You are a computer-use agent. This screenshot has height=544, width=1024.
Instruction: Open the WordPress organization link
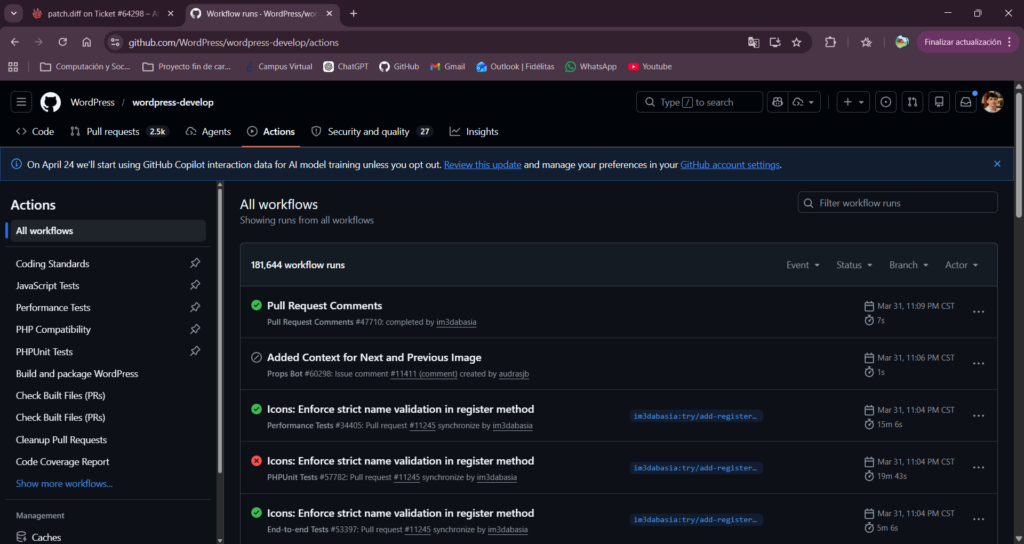(x=92, y=102)
